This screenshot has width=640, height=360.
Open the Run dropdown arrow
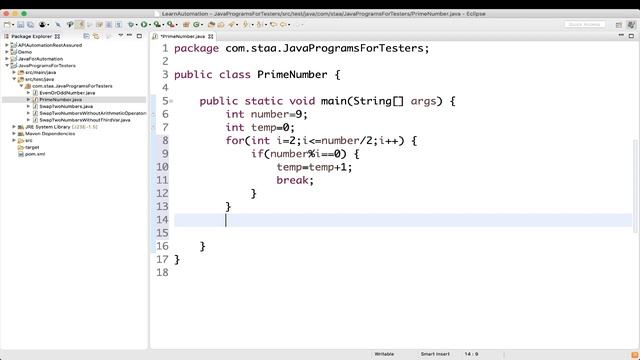tap(149, 25)
